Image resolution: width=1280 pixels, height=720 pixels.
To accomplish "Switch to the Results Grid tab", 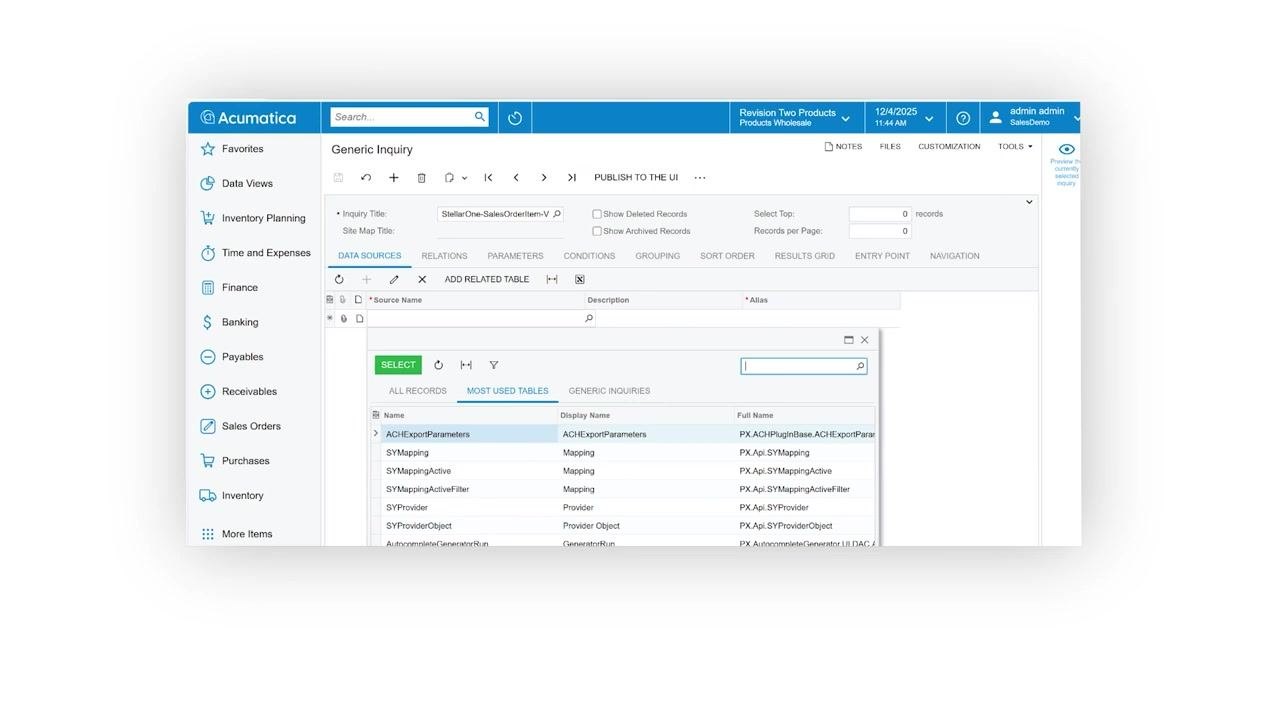I will 804,256.
